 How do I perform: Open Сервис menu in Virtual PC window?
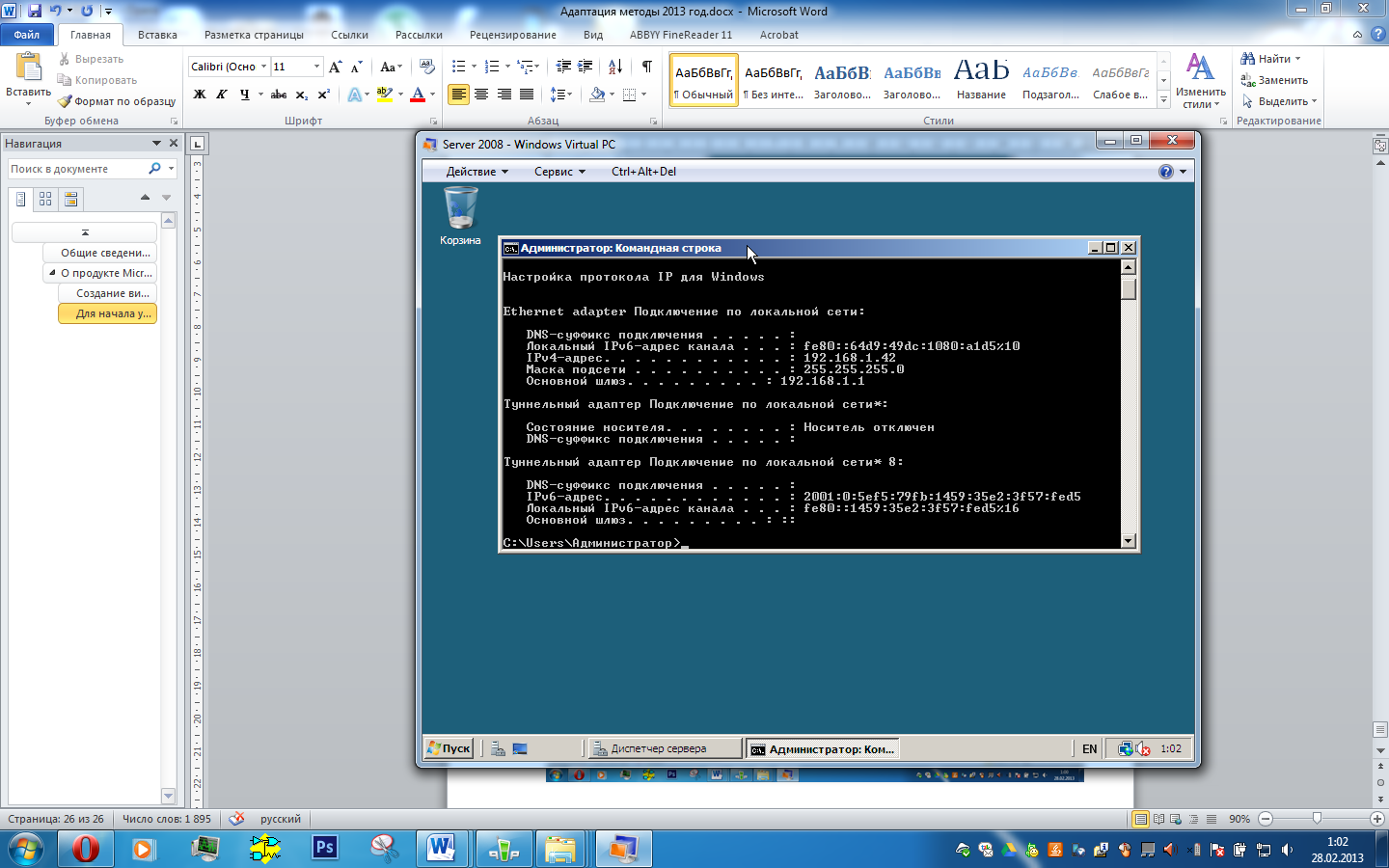coord(559,172)
